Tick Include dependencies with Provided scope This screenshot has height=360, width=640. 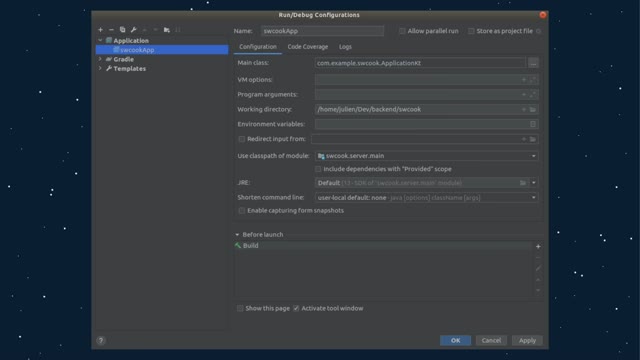click(x=318, y=169)
